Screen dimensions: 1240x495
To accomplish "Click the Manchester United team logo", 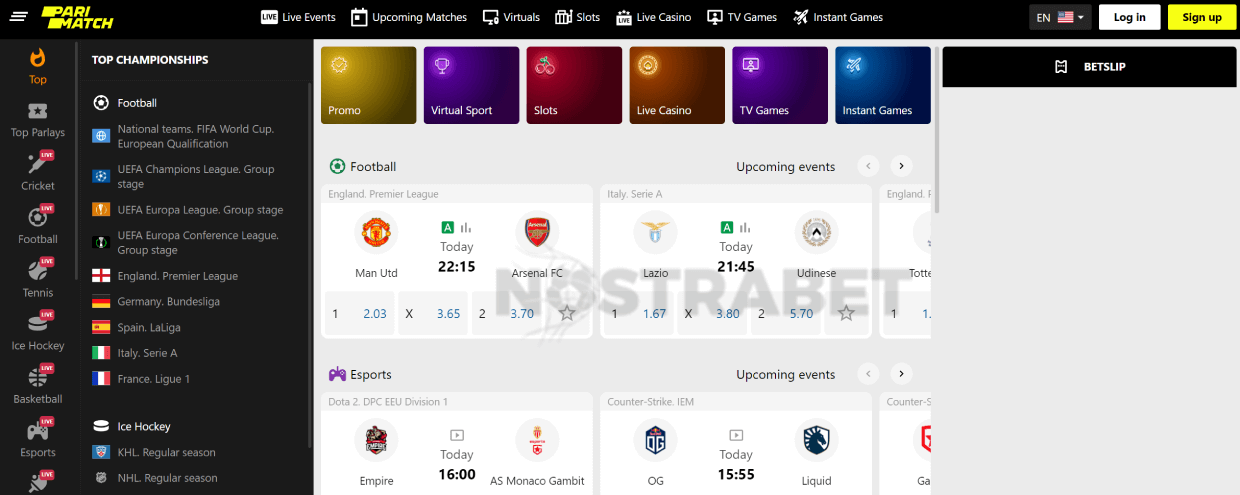I will click(x=376, y=233).
